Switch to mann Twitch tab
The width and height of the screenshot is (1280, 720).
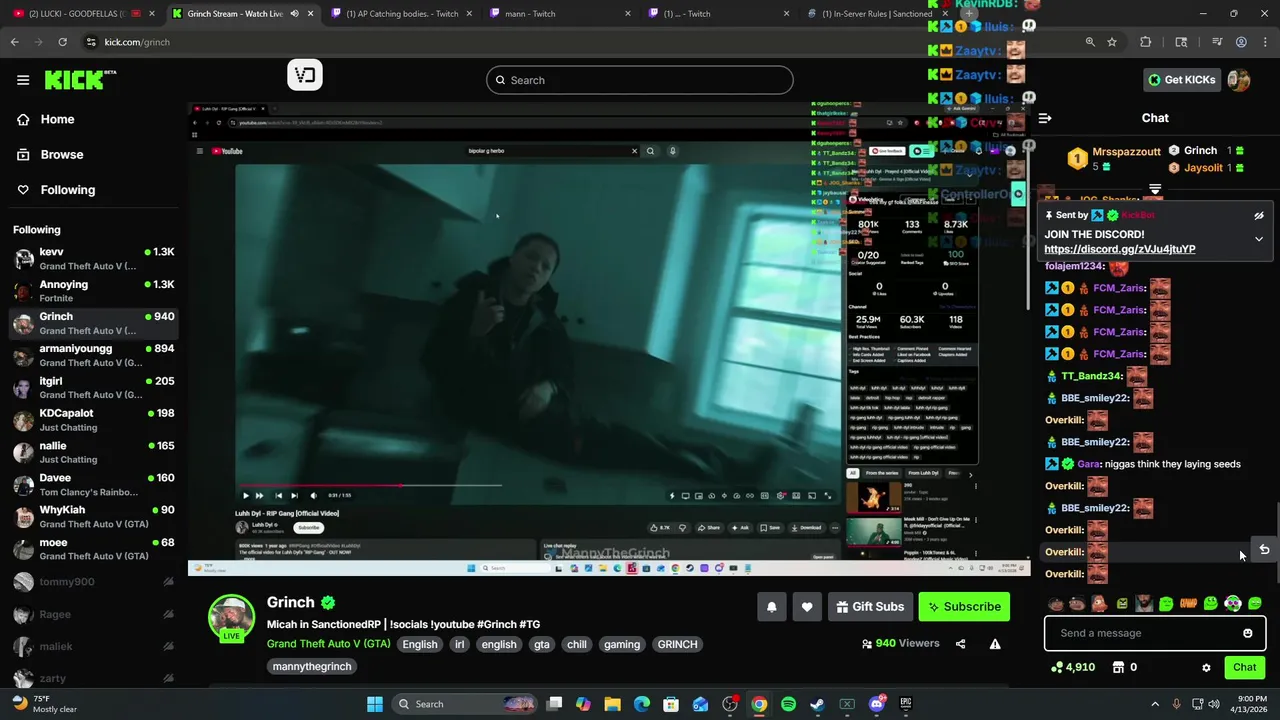(x=560, y=14)
